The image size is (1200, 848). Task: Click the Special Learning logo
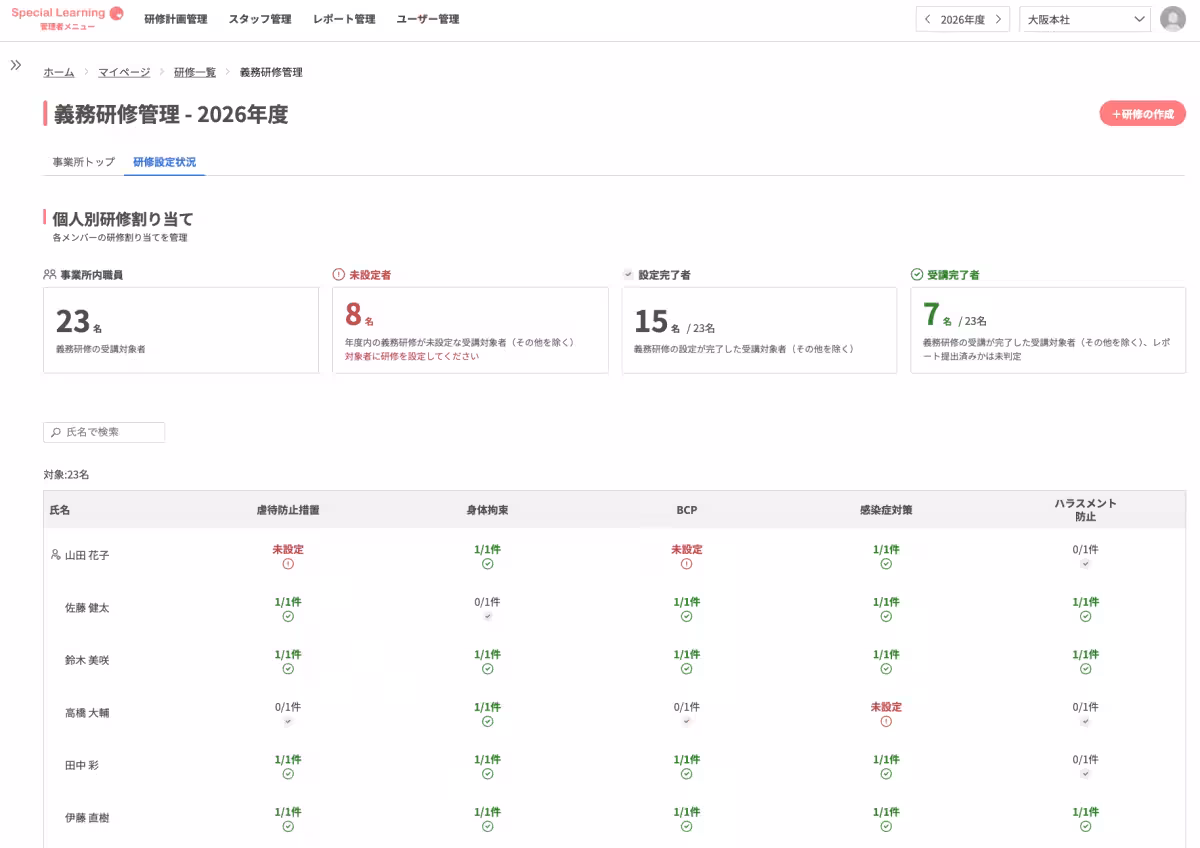point(68,19)
